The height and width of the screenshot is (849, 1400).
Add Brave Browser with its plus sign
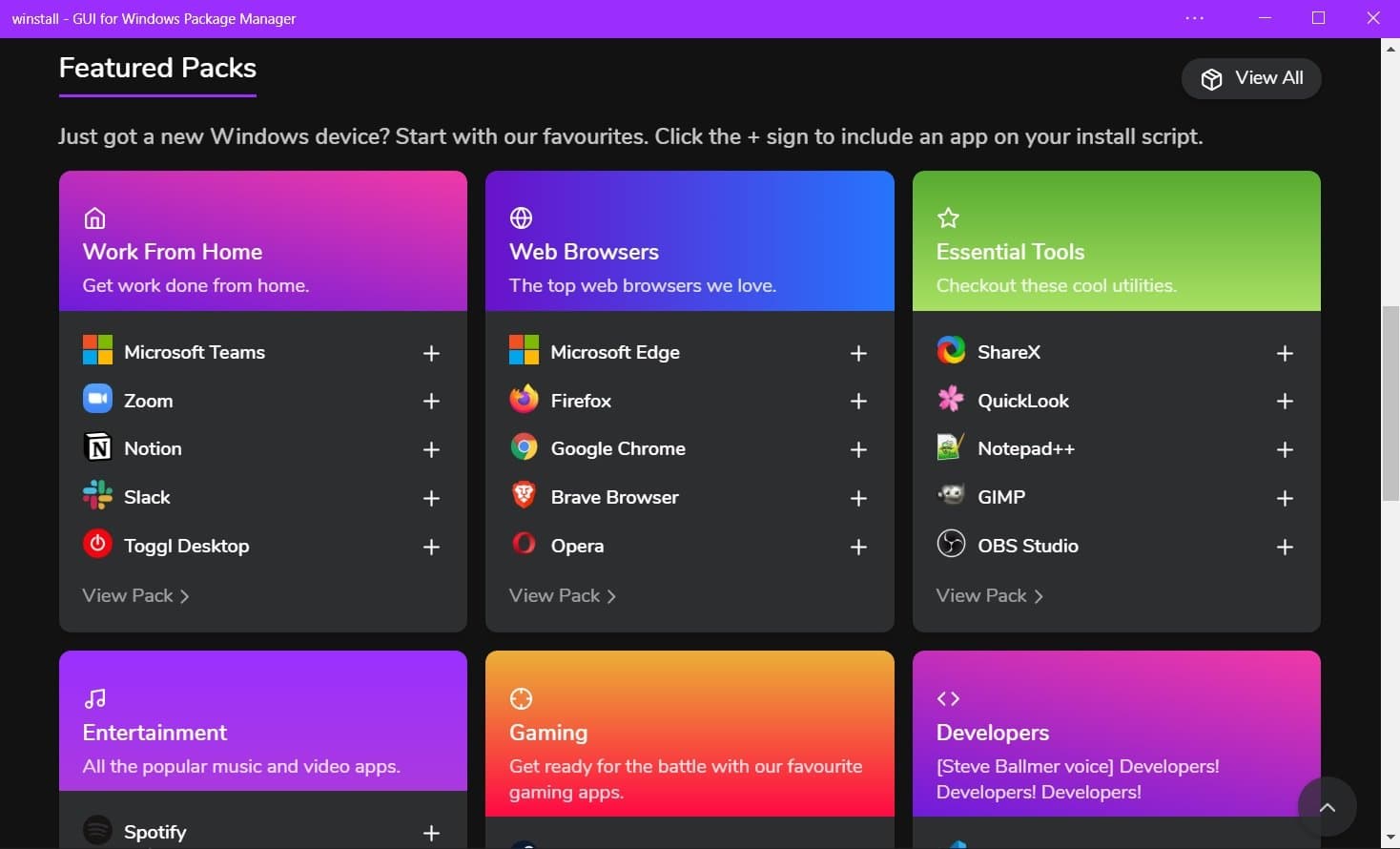coord(858,498)
